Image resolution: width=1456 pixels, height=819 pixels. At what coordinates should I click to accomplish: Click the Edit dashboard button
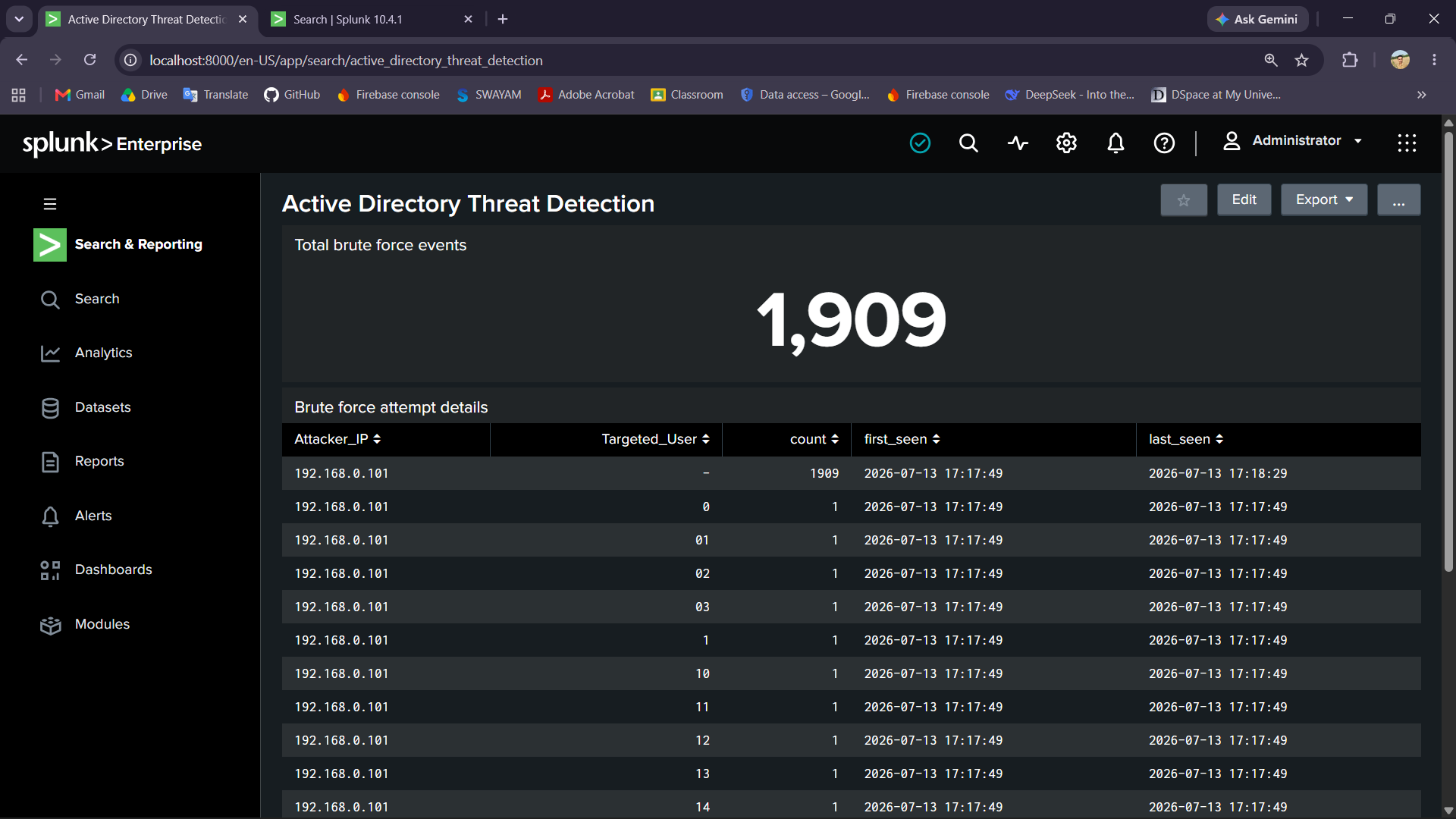[1244, 200]
